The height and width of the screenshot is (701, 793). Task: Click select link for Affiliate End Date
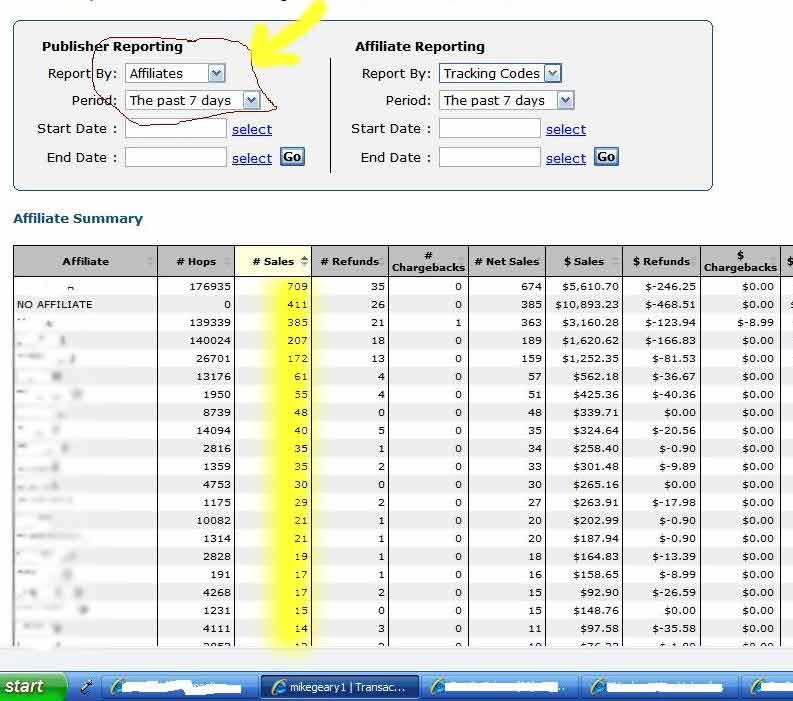565,158
